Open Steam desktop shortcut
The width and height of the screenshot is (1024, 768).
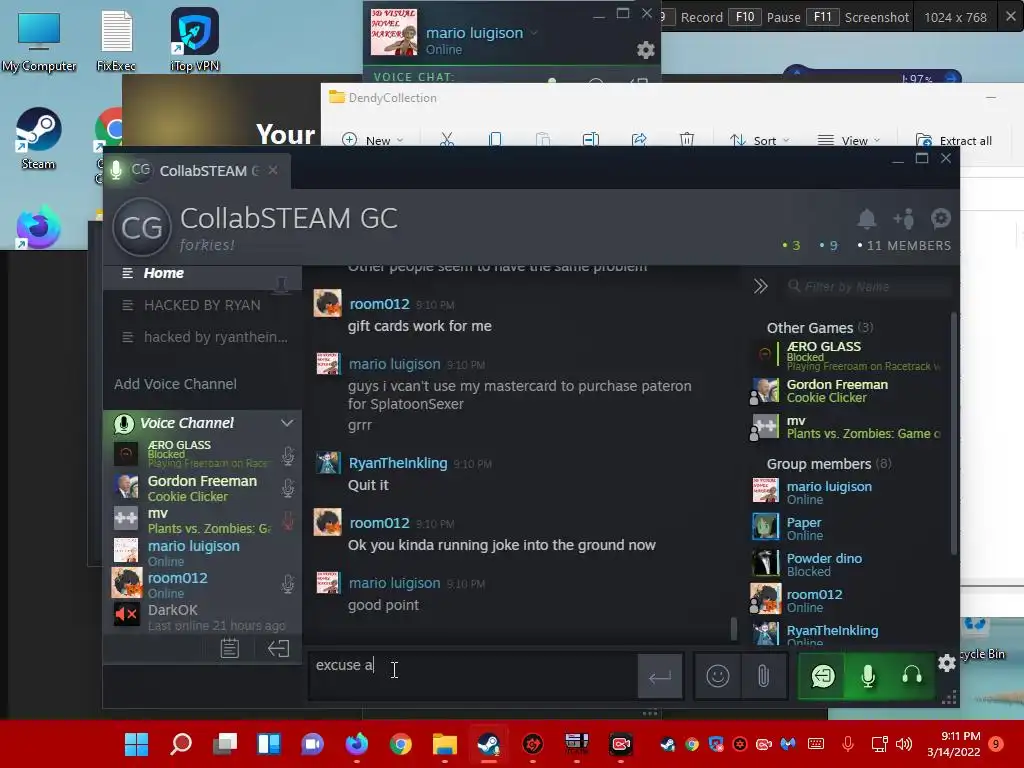39,138
